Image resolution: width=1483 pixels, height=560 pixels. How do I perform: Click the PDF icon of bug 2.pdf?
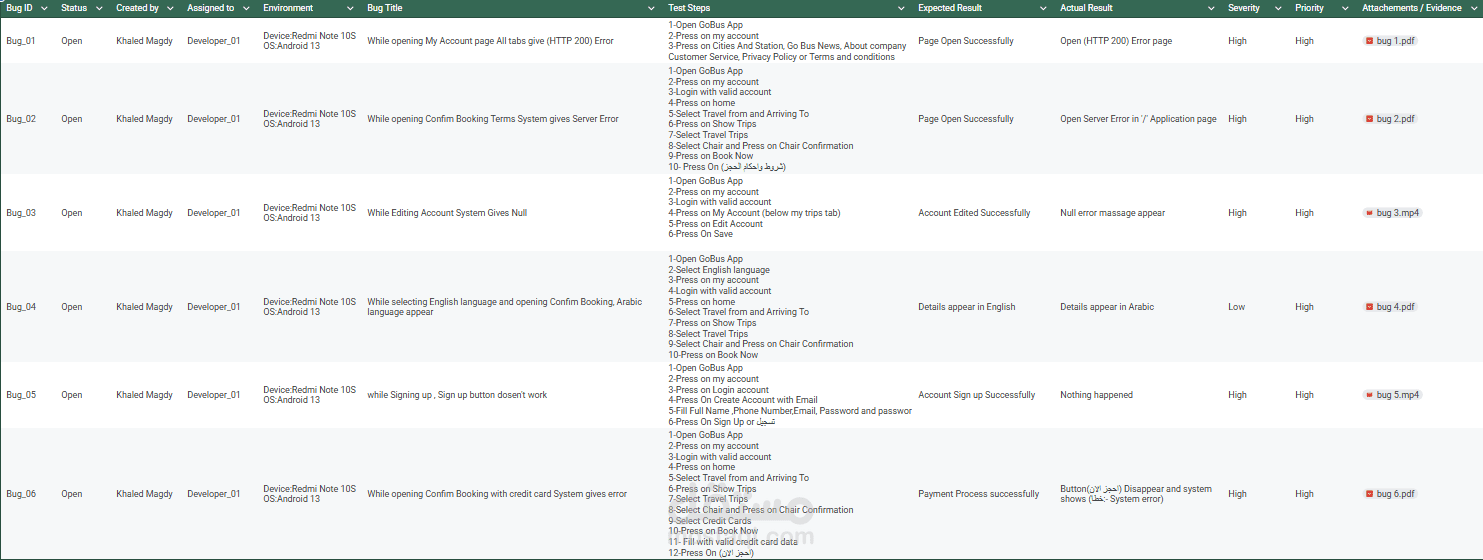(1369, 119)
